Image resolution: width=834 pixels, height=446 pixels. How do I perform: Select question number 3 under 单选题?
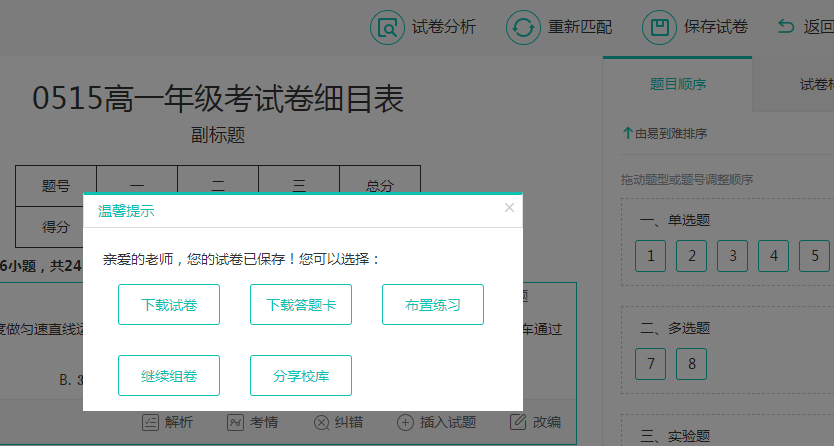732,256
